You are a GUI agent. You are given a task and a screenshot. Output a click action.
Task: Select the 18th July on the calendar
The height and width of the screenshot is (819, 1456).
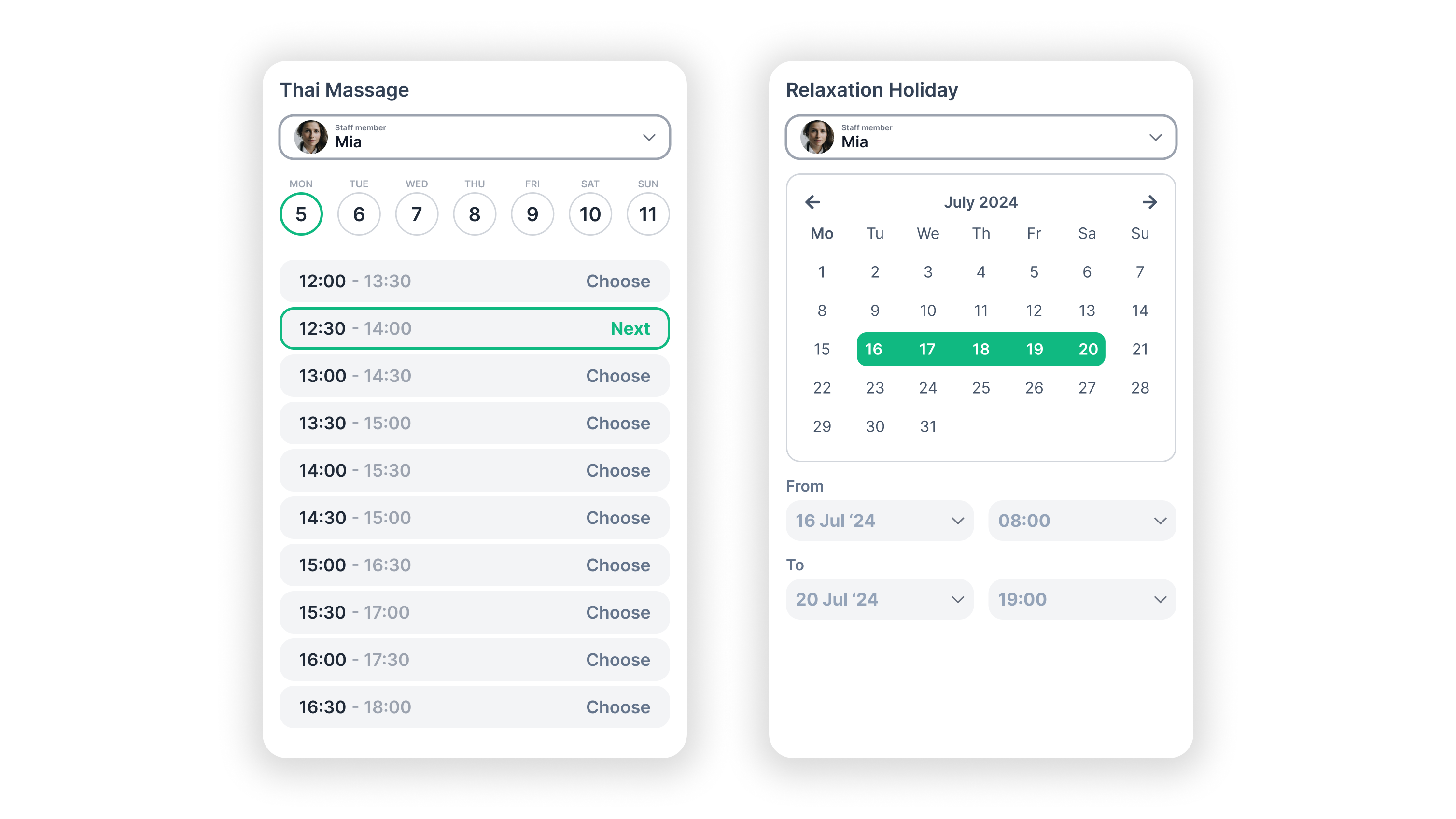pyautogui.click(x=980, y=349)
